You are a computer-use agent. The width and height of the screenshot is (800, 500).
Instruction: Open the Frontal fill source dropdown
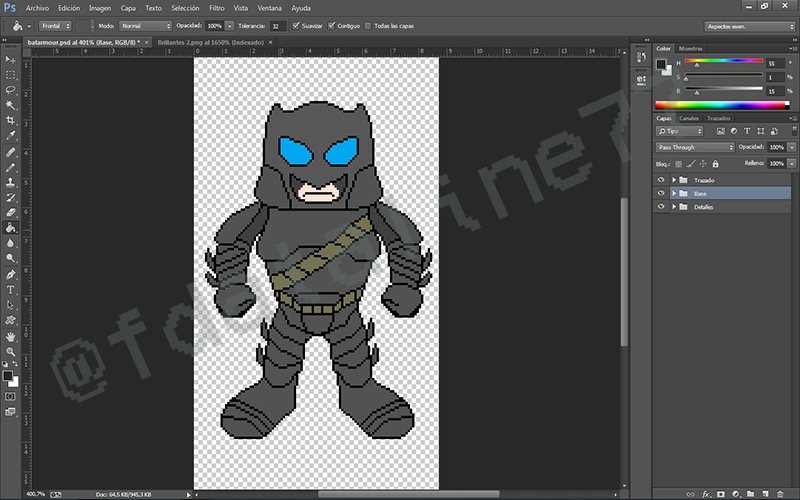click(55, 26)
